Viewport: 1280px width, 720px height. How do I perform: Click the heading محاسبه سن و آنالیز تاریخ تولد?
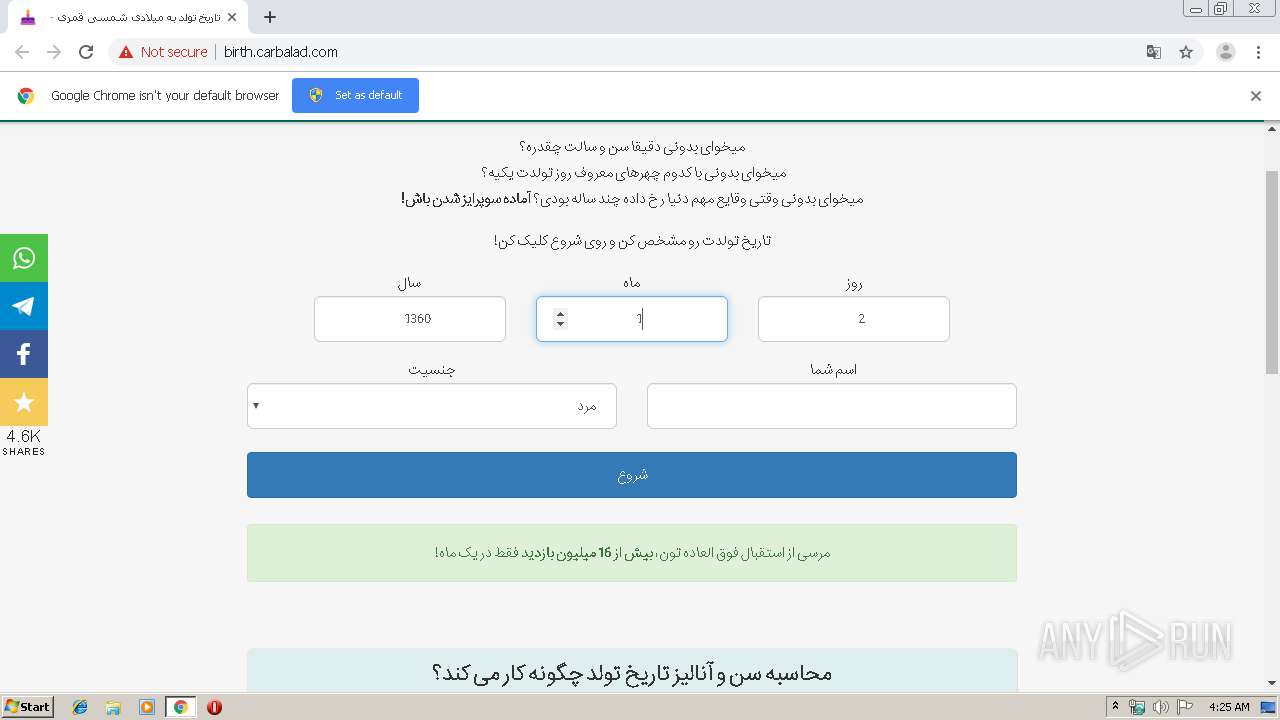632,673
